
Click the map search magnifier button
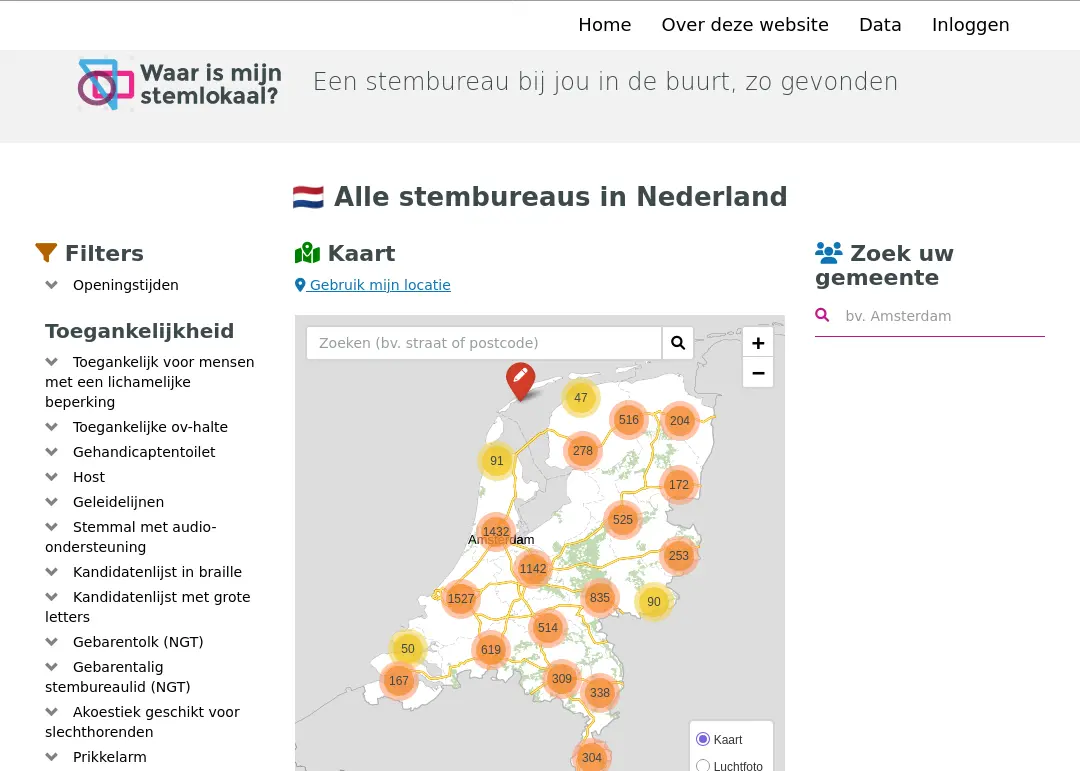coord(678,343)
